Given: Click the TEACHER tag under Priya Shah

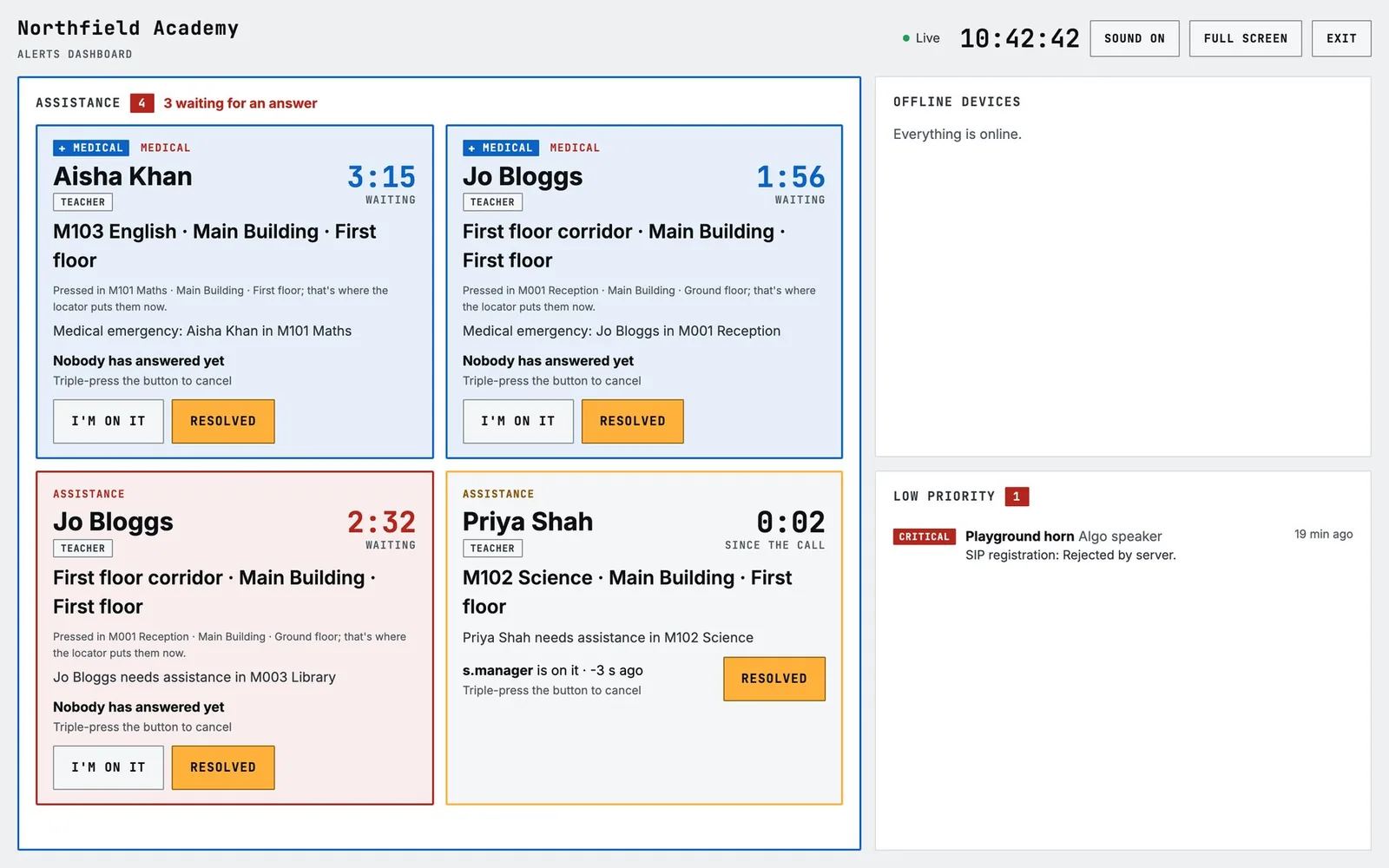Looking at the screenshot, I should pyautogui.click(x=492, y=549).
